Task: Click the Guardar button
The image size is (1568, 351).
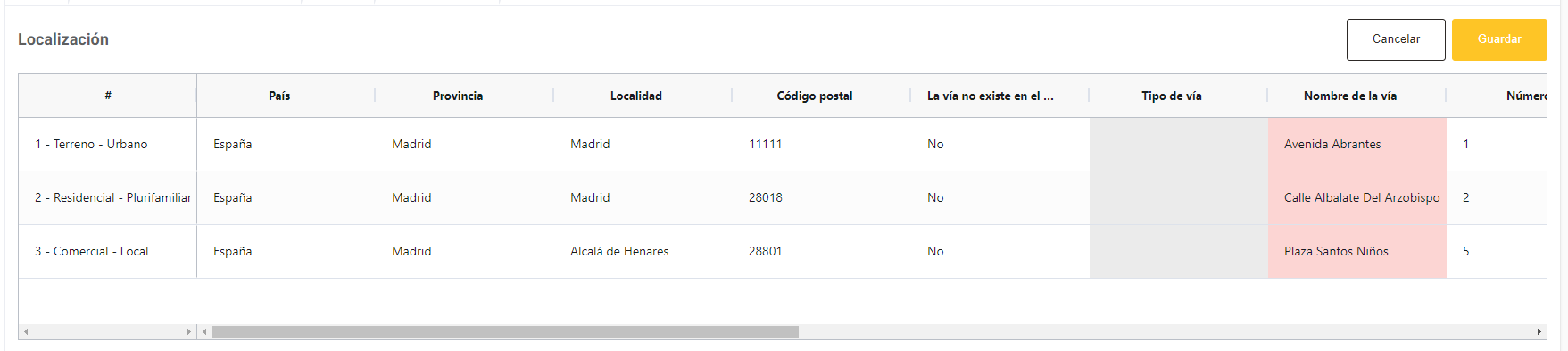Action: click(x=1499, y=39)
